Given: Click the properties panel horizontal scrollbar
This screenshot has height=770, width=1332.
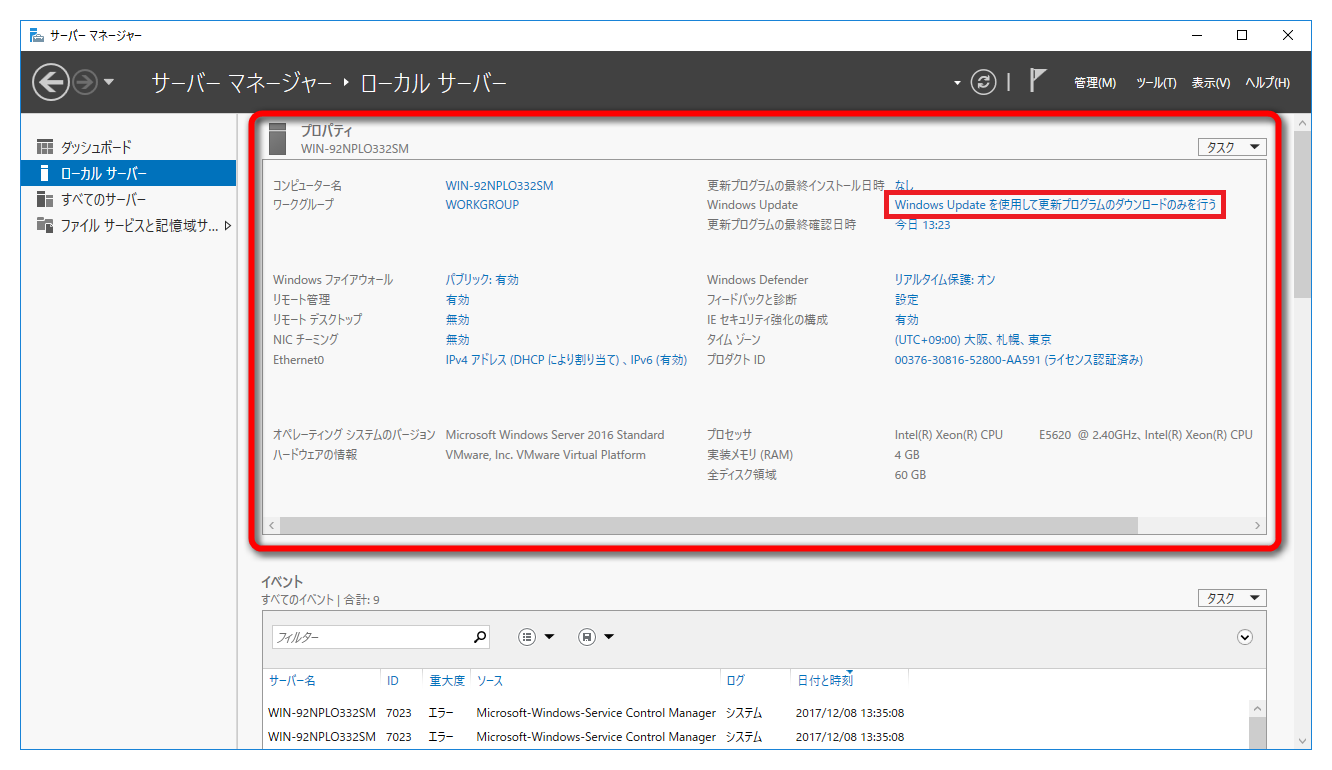Looking at the screenshot, I should click(708, 525).
